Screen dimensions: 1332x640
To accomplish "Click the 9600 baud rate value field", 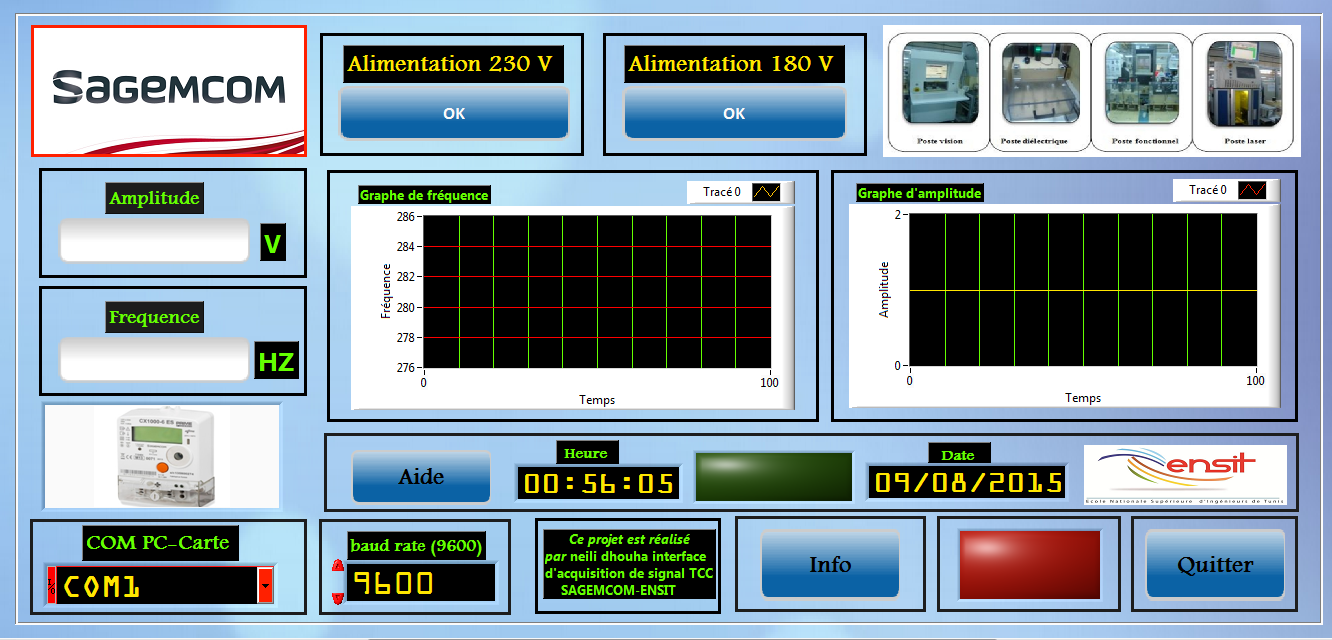I will (x=421, y=582).
